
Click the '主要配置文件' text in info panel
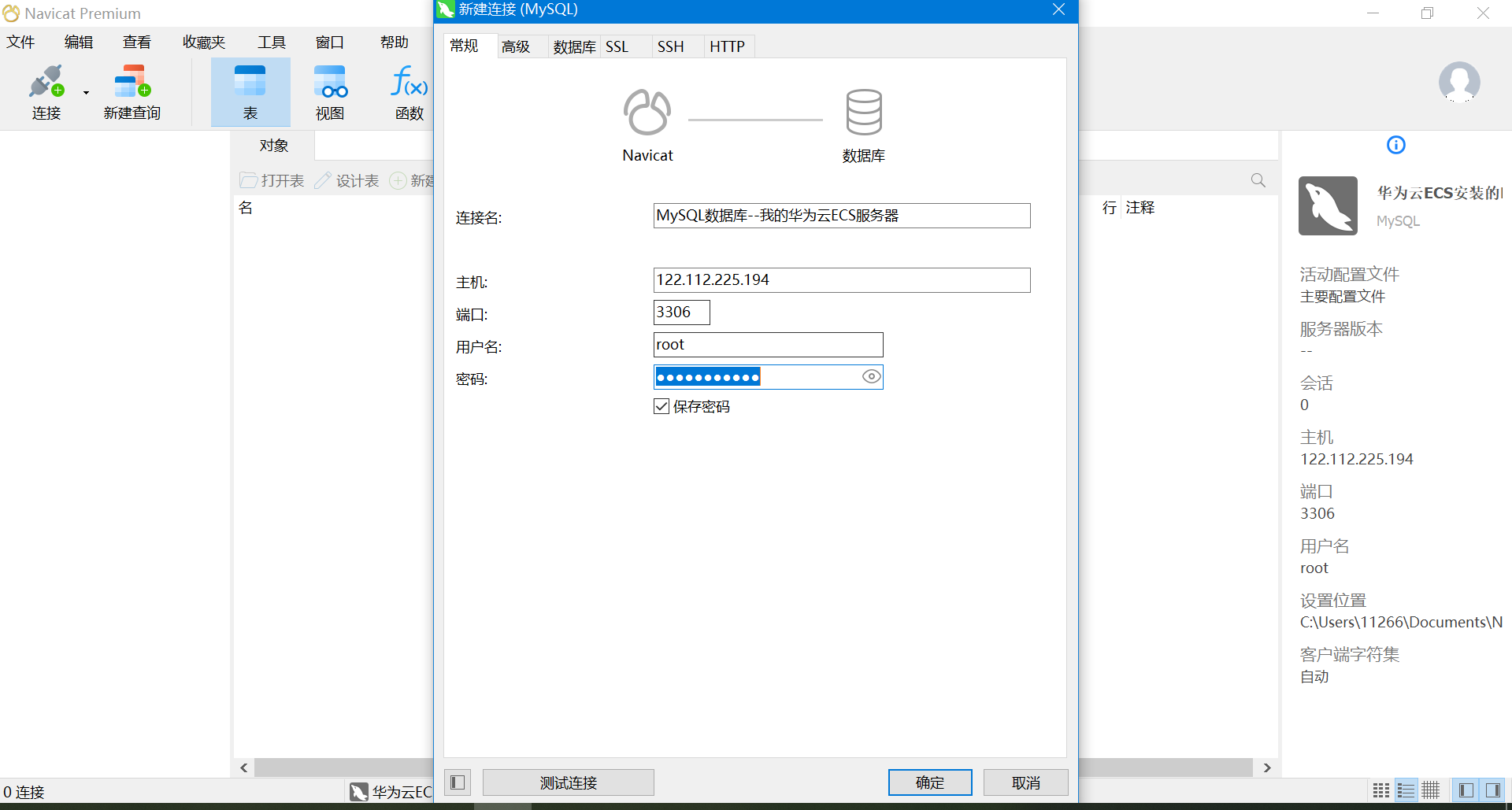pyautogui.click(x=1343, y=297)
